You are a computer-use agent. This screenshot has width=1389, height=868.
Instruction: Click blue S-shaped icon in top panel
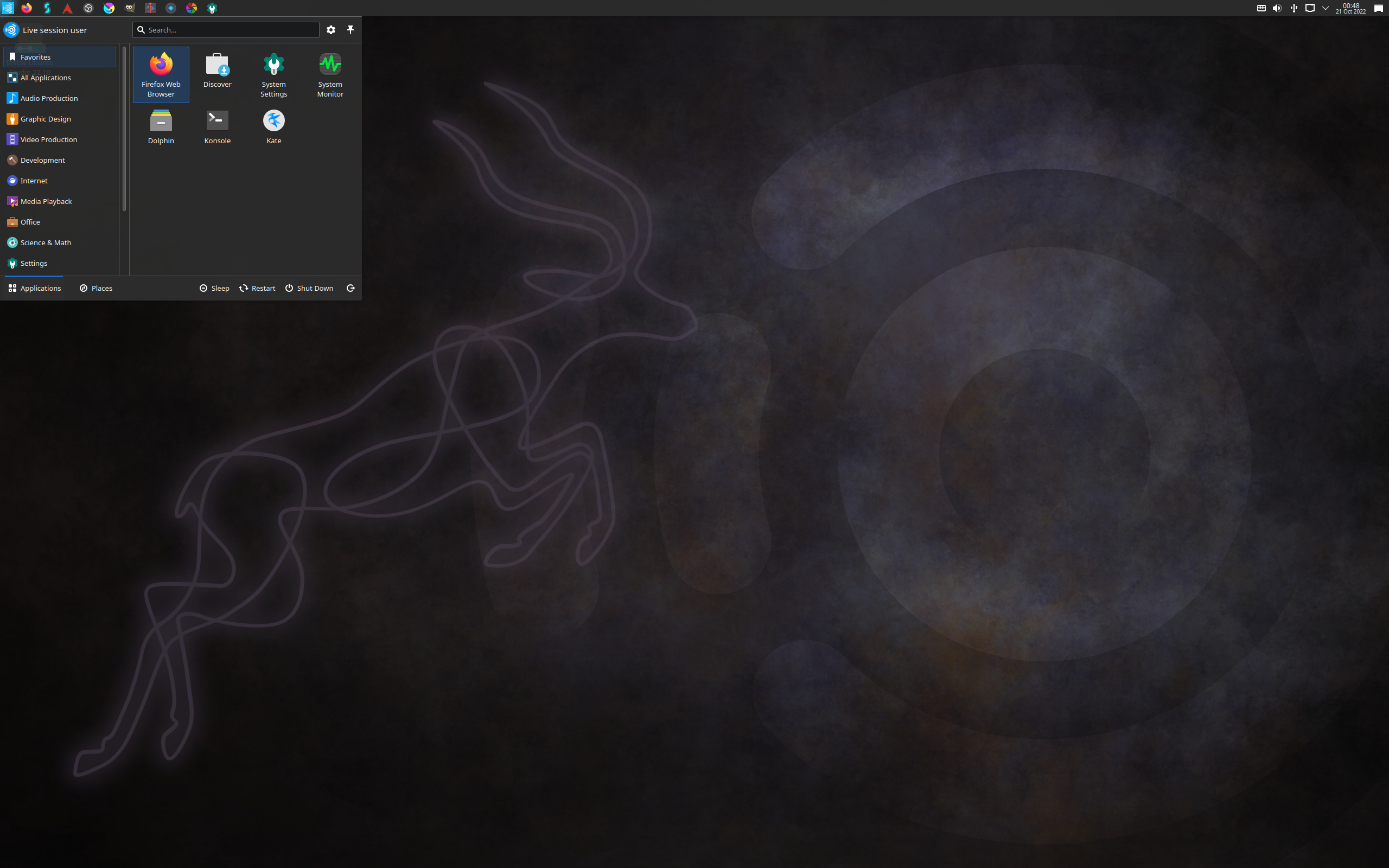(x=47, y=8)
